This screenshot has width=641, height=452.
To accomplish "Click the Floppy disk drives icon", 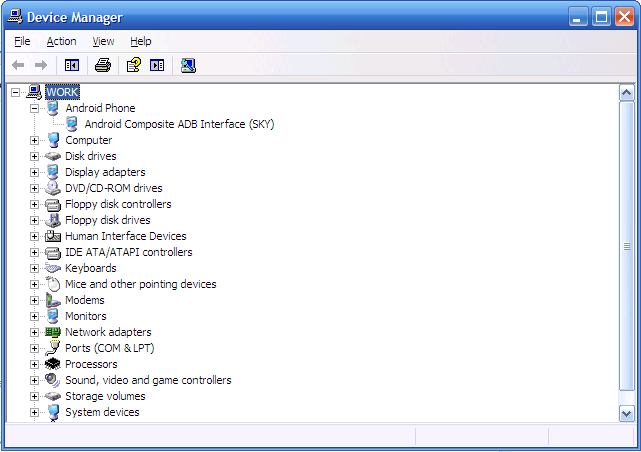I will 53,220.
